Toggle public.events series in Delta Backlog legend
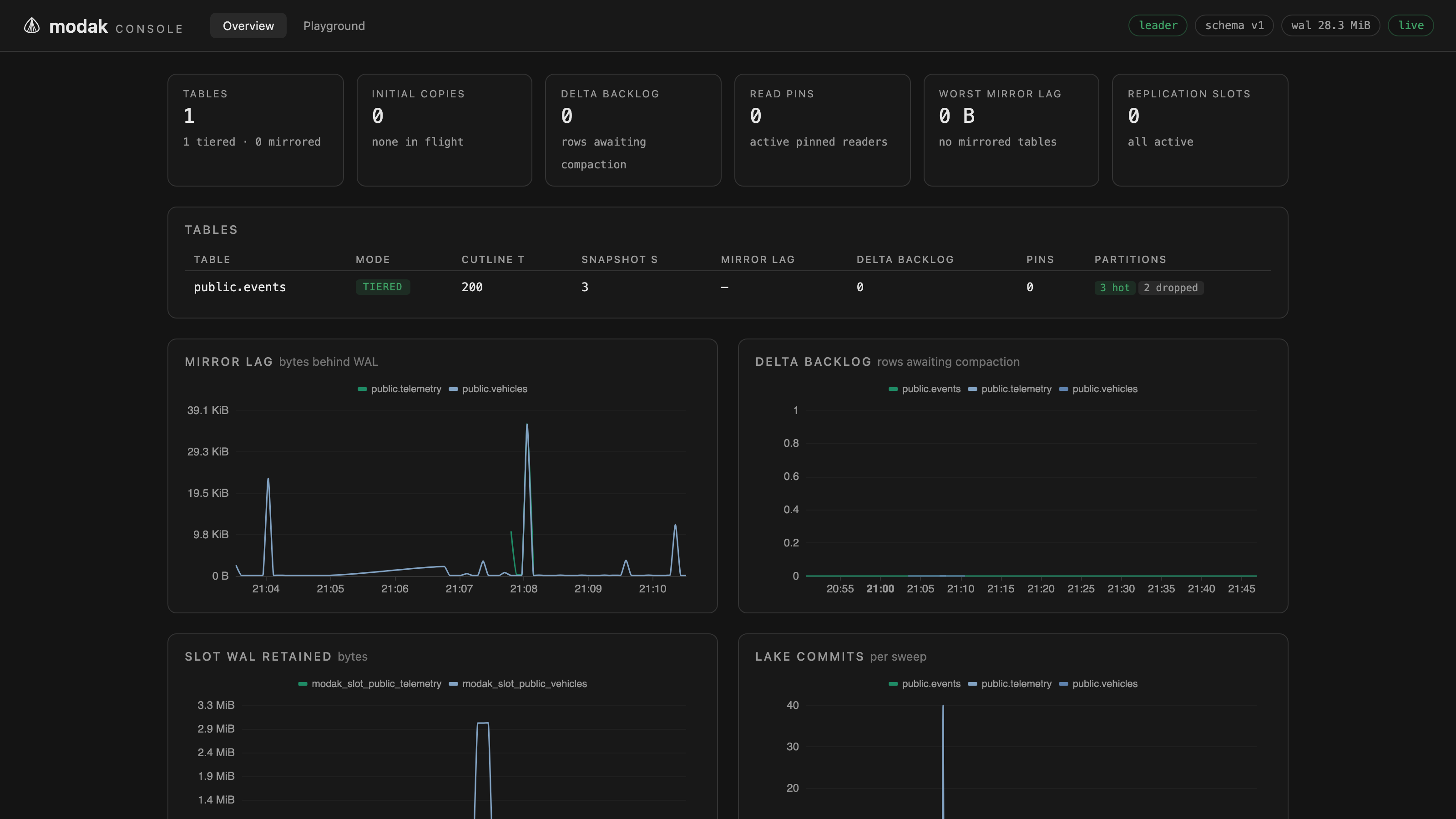1456x819 pixels. click(x=925, y=389)
